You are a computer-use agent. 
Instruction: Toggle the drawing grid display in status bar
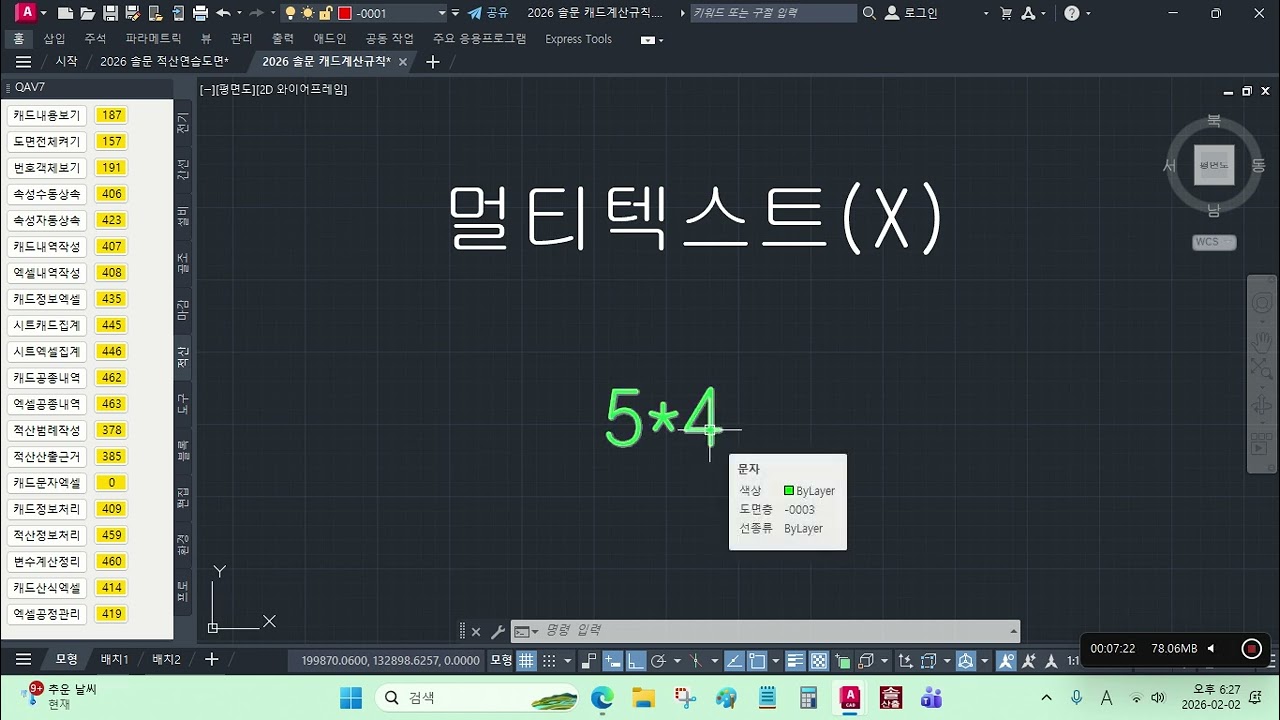pos(527,661)
